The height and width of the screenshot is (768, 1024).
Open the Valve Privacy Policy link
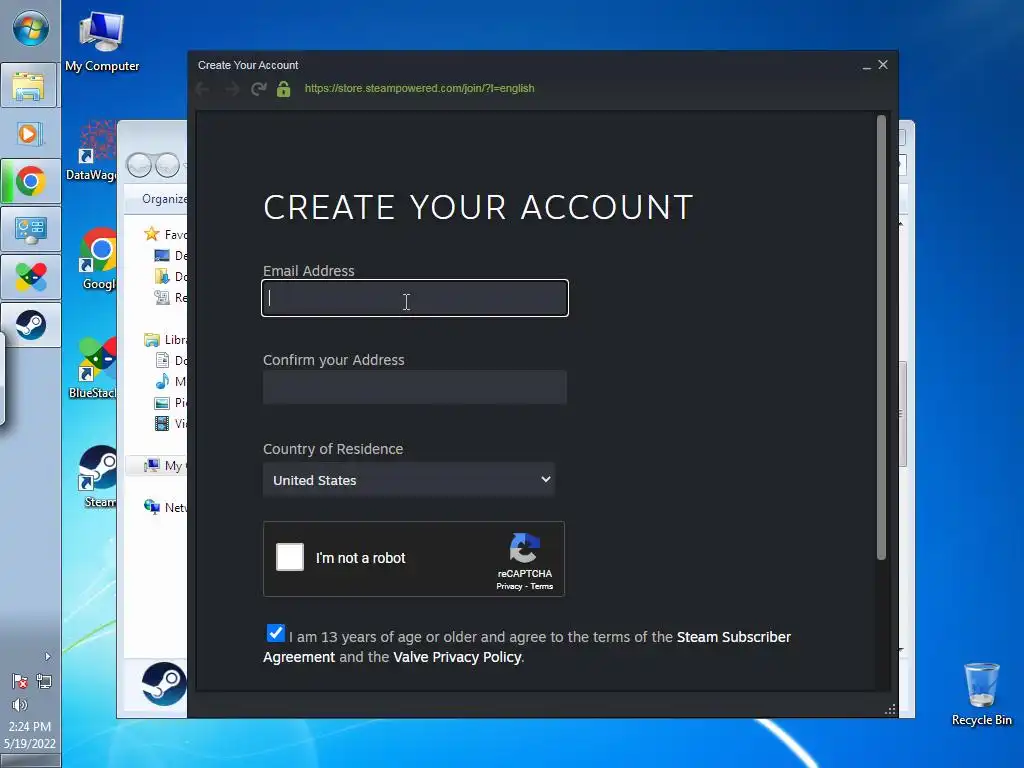pos(457,657)
